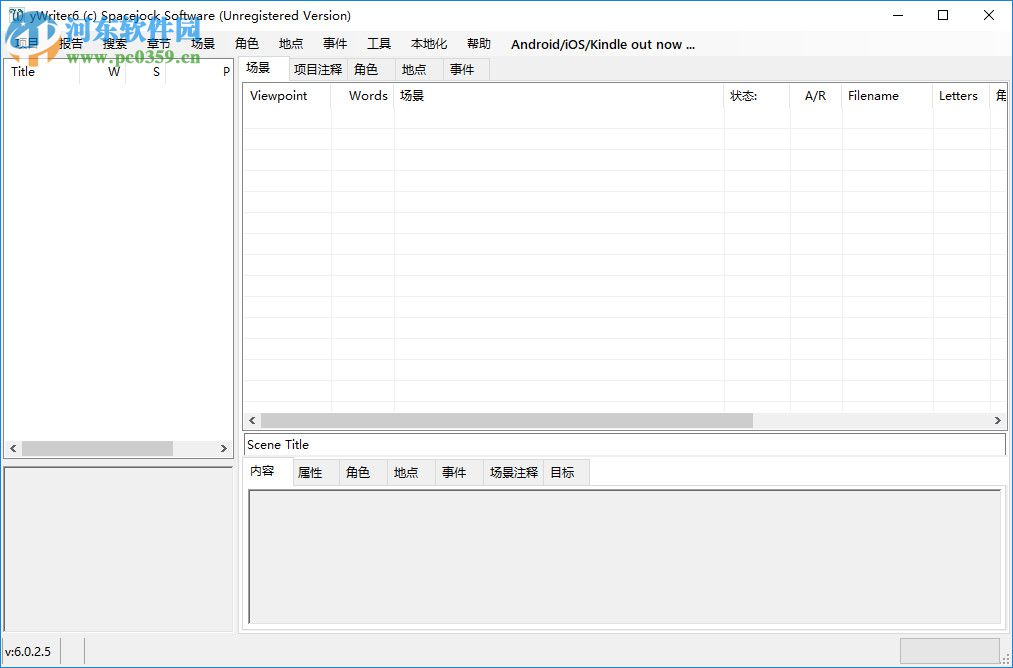Screen dimensions: 1013x668
Task: Open the 章节 menu
Action: (x=157, y=43)
